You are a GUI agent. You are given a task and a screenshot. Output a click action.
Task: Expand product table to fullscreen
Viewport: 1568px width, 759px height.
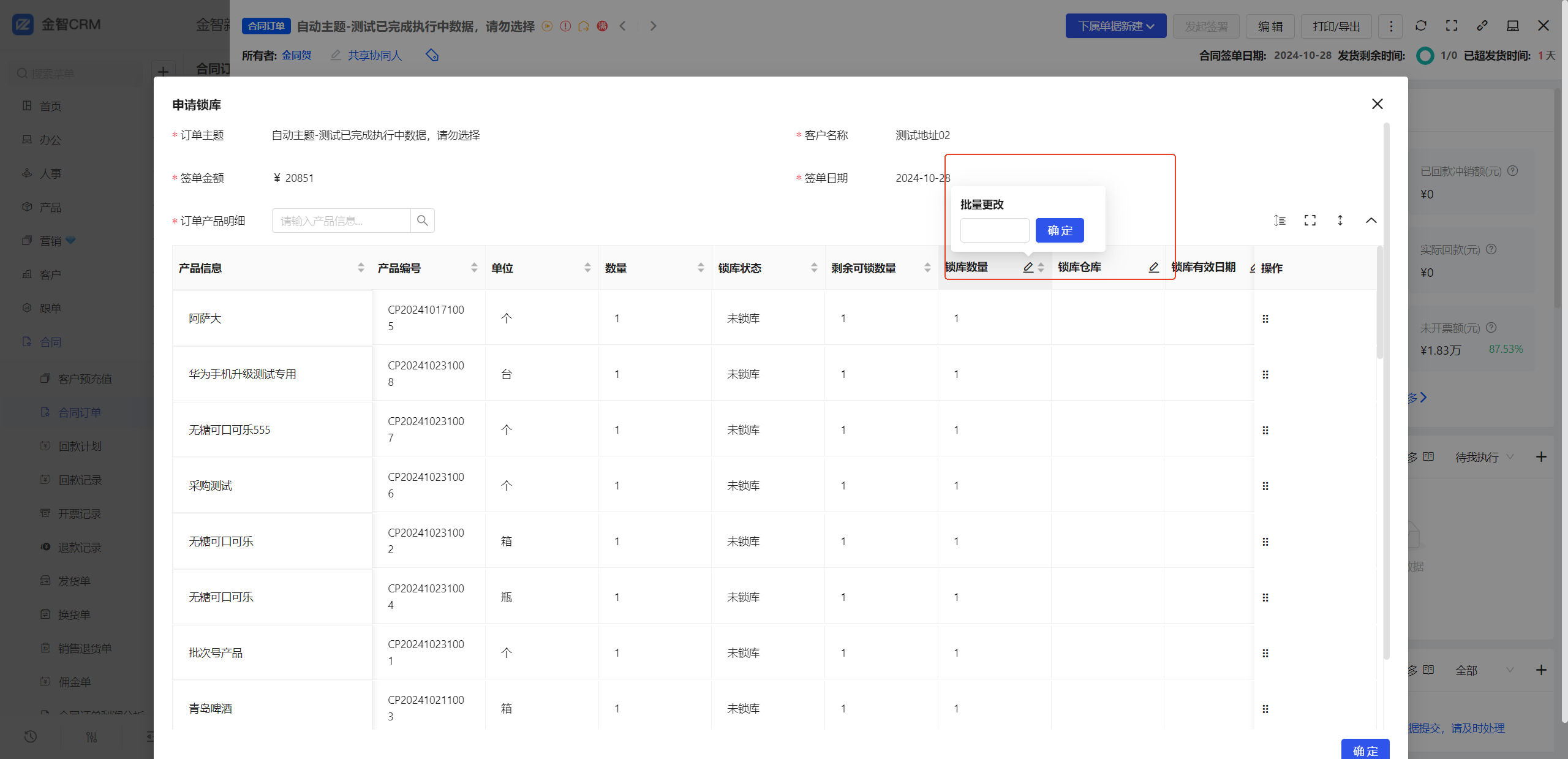tap(1310, 221)
